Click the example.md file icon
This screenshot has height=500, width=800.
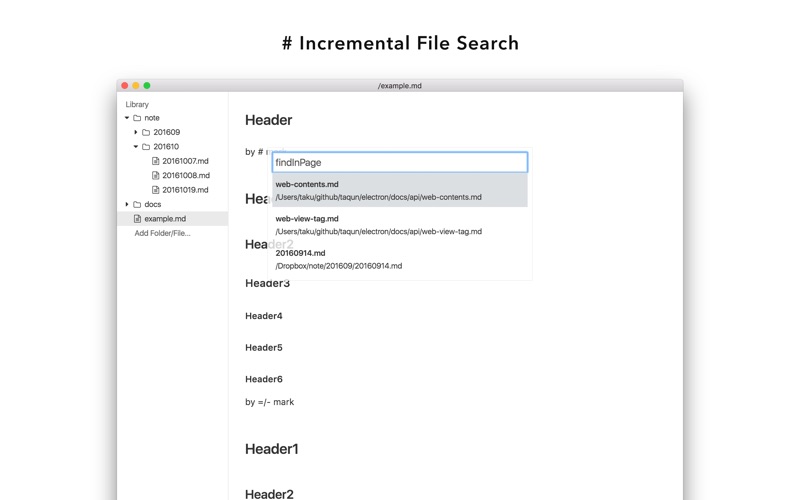[137, 218]
